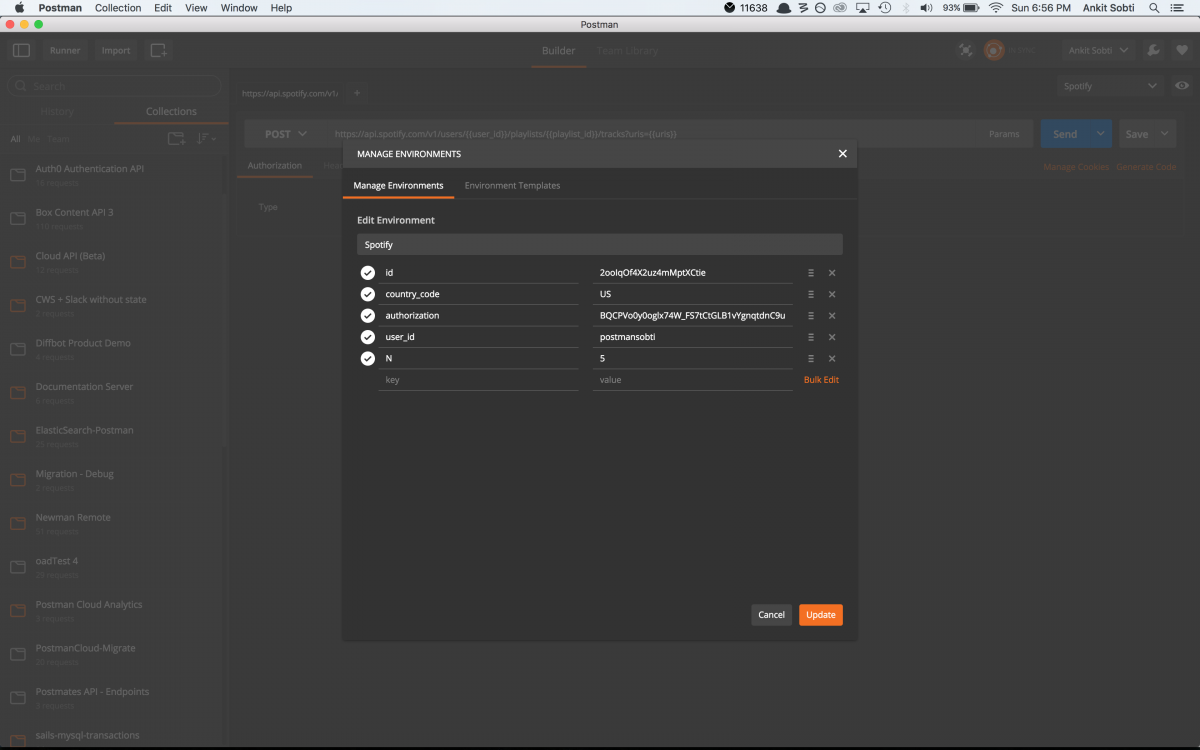1200x750 pixels.
Task: Open the Runner
Action: (65, 50)
